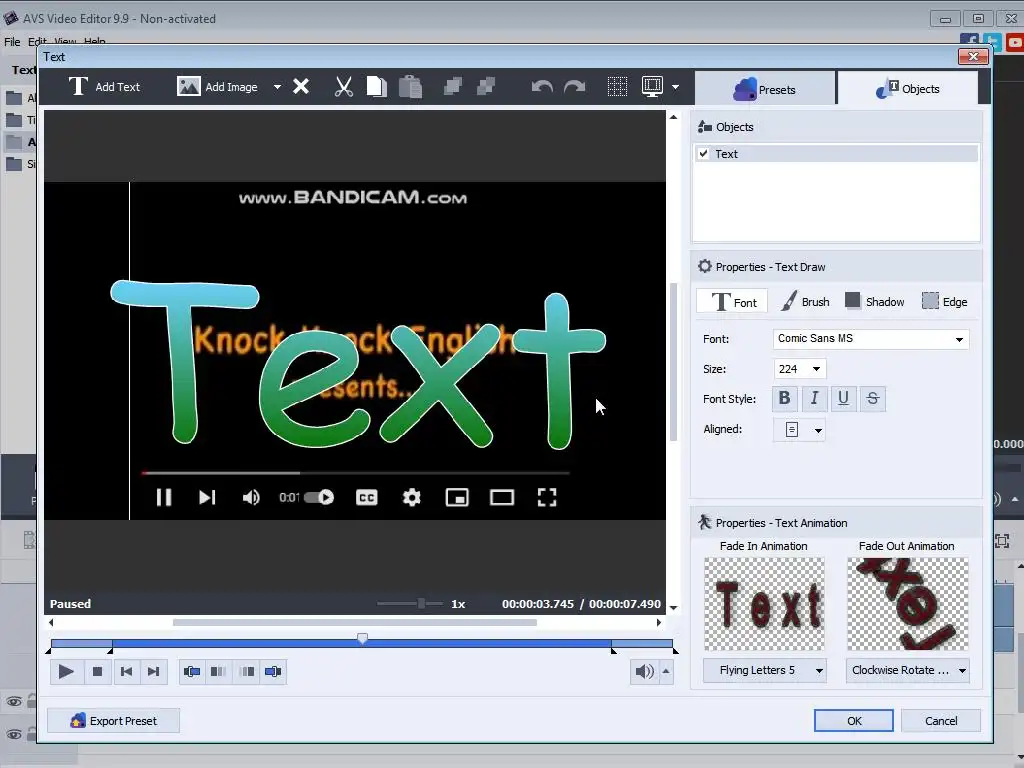The width and height of the screenshot is (1024, 768).
Task: Go to the next frame
Action: click(153, 671)
